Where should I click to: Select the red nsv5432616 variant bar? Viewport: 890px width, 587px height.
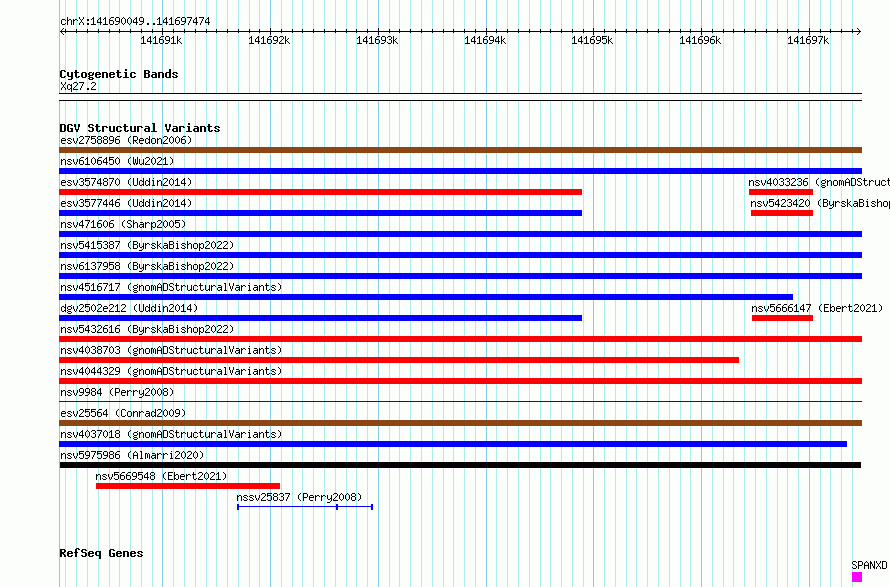460,339
